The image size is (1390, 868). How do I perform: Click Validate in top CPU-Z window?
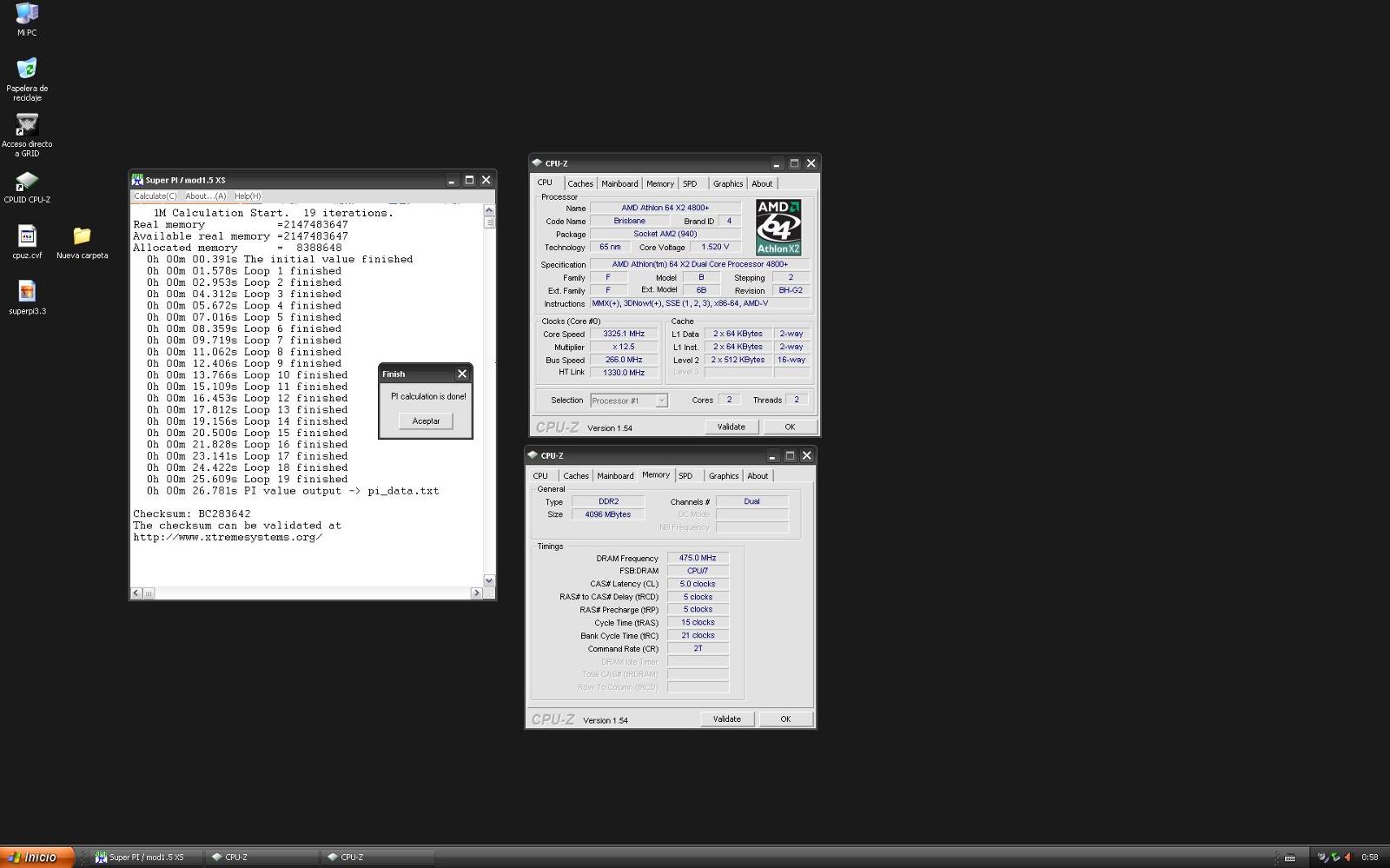tap(731, 427)
